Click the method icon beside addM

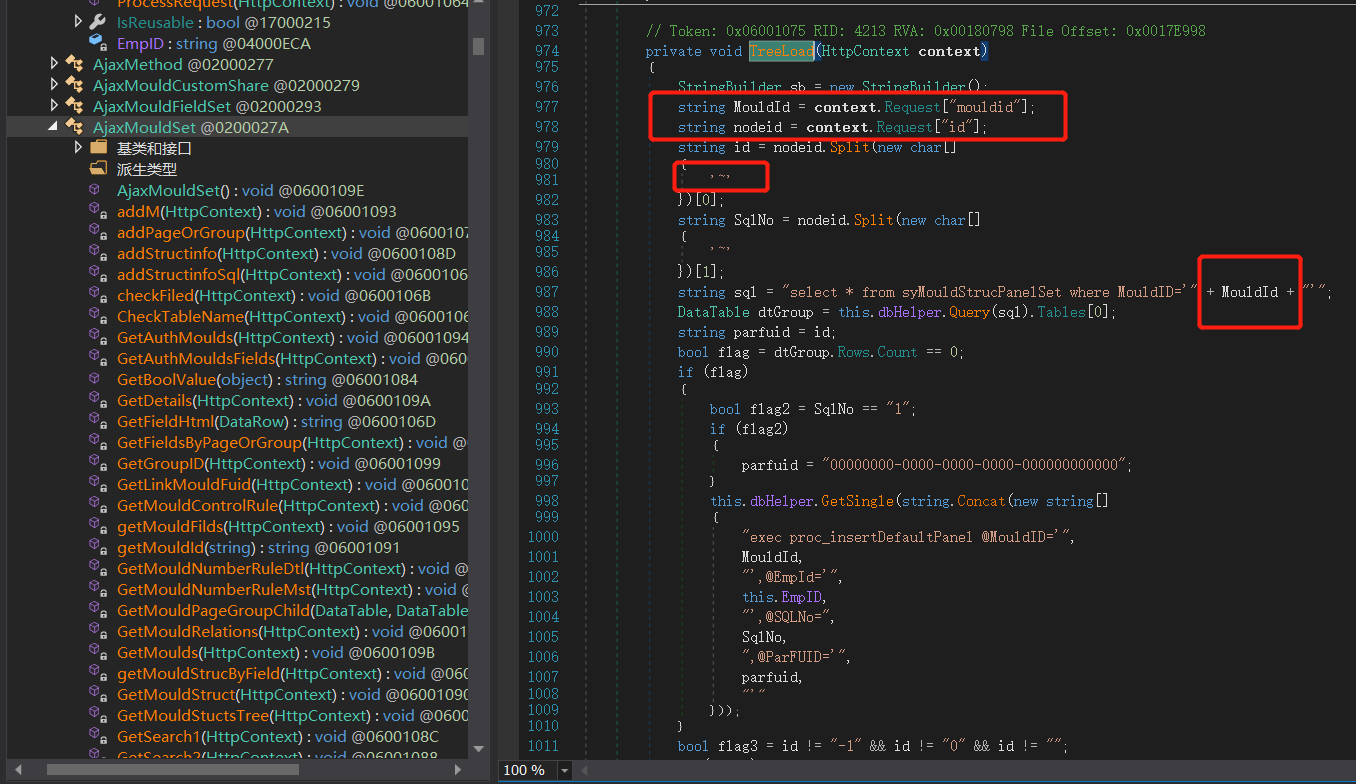coord(98,211)
